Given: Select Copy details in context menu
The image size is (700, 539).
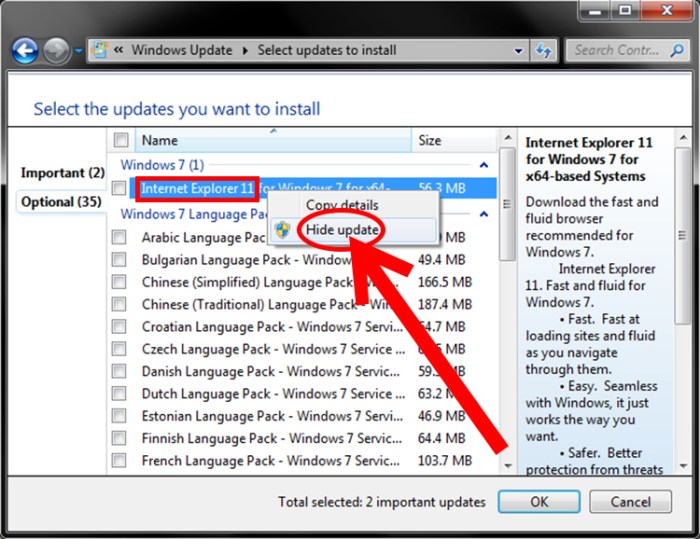Looking at the screenshot, I should (342, 205).
